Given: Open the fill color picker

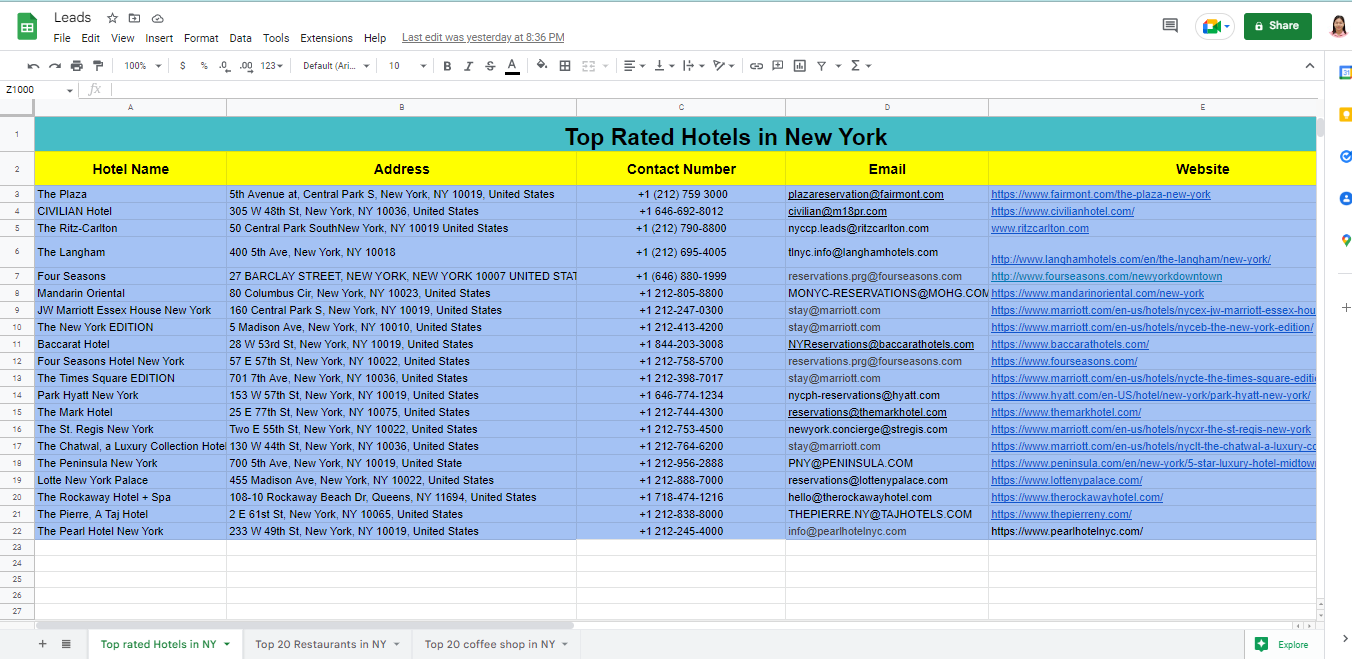Looking at the screenshot, I should pyautogui.click(x=542, y=66).
